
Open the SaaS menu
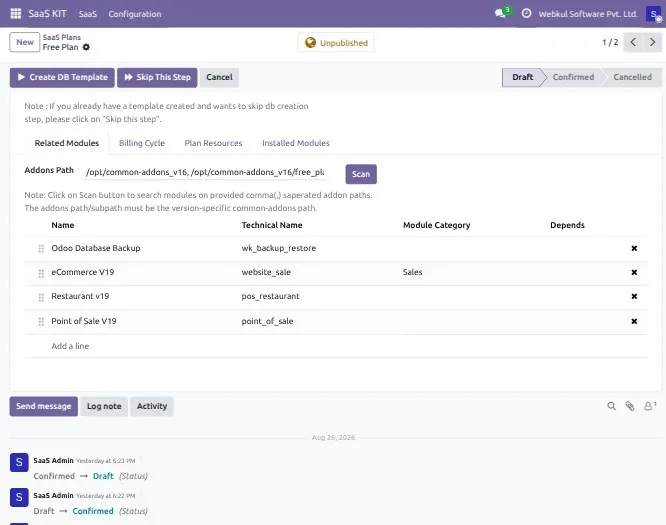[87, 14]
